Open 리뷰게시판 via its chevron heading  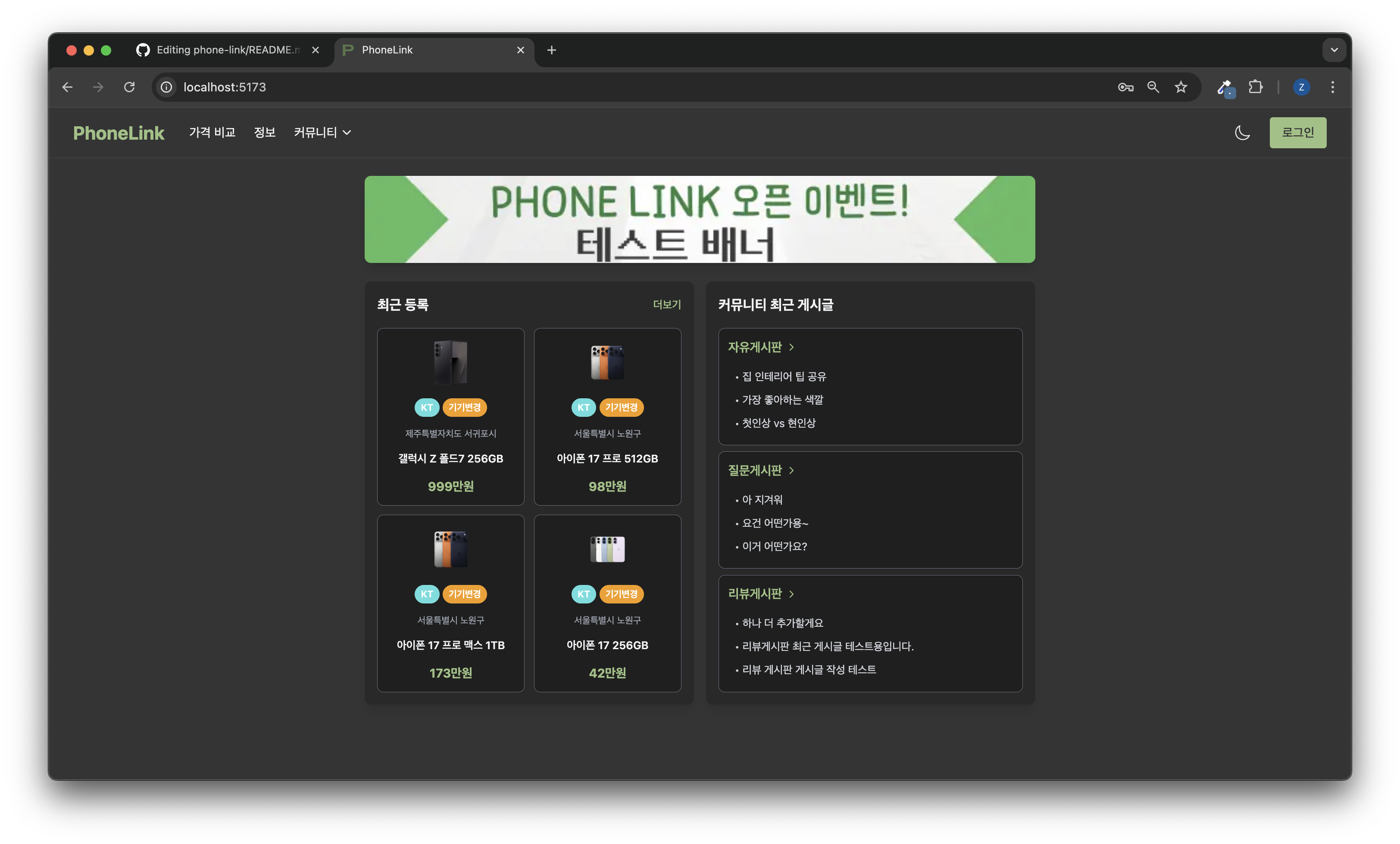point(761,594)
